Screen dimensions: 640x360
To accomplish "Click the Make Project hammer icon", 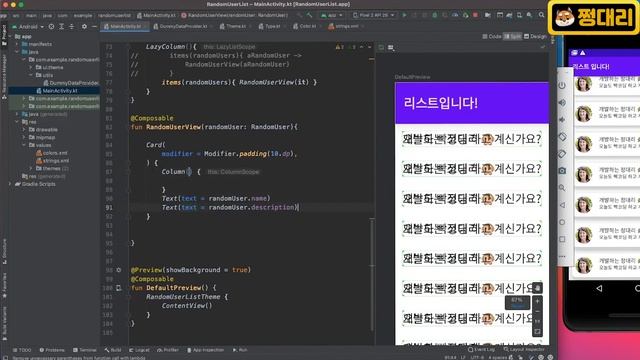I will point(309,15).
